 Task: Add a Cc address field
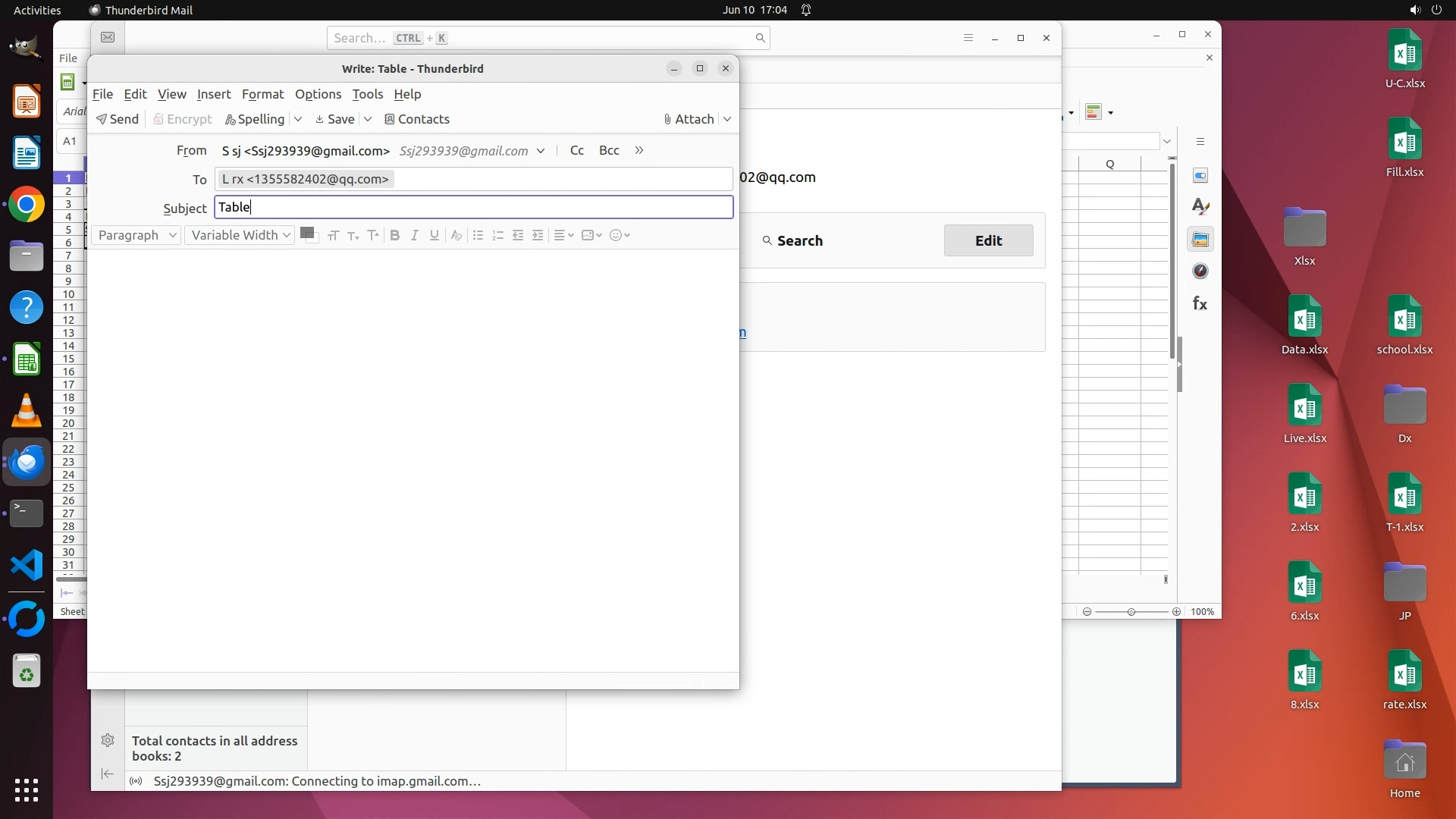[x=576, y=150]
